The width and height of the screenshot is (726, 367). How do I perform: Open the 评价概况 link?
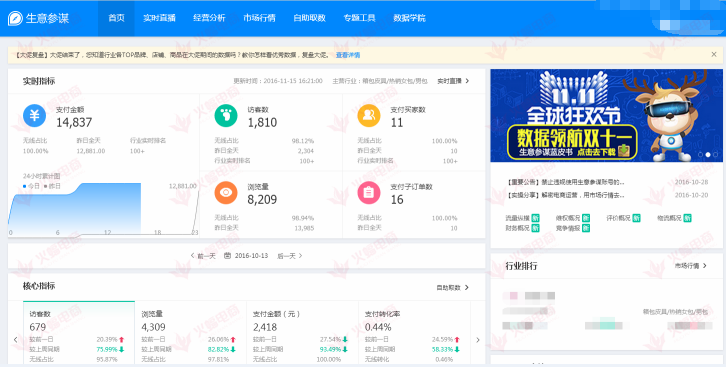pos(619,218)
